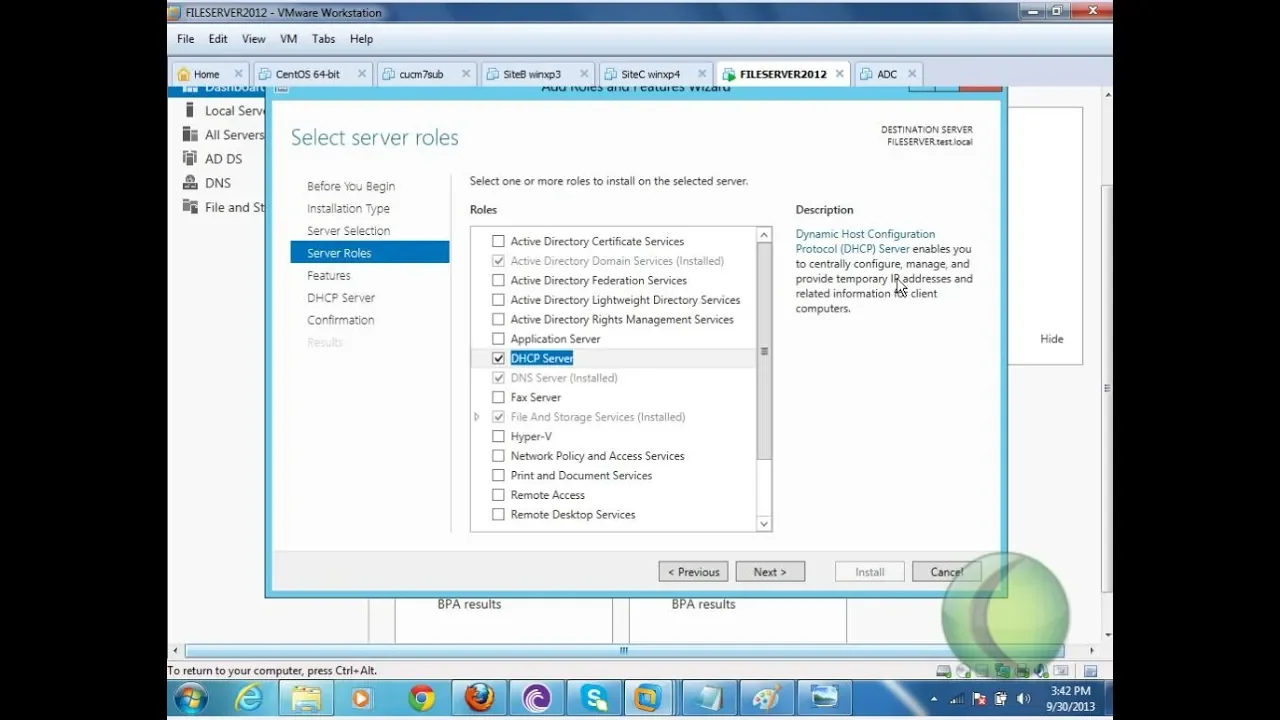This screenshot has height=720, width=1280.
Task: Check Remote Desktop Services role
Action: point(498,514)
